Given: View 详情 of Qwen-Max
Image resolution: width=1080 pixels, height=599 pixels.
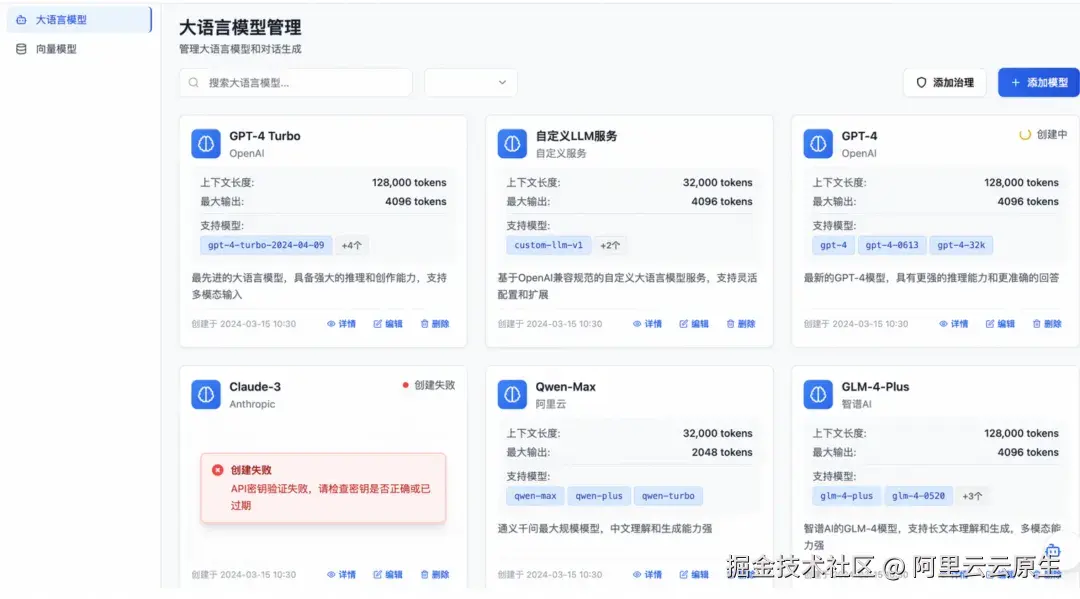Looking at the screenshot, I should point(647,574).
